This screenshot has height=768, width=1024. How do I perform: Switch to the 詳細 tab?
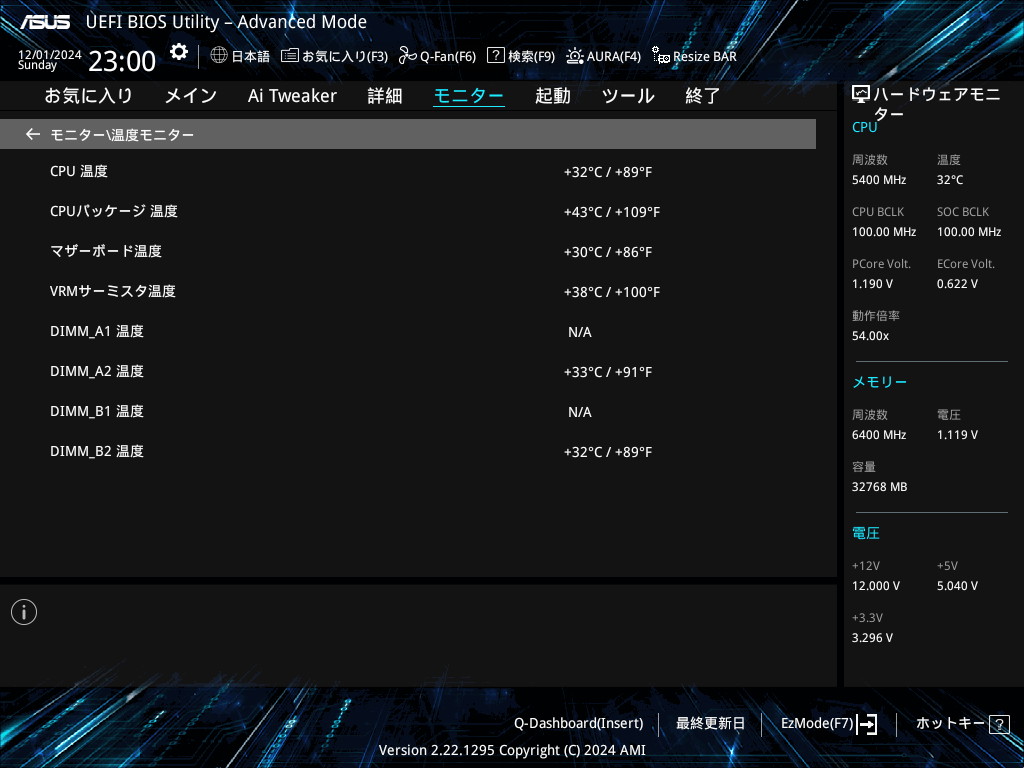(385, 96)
